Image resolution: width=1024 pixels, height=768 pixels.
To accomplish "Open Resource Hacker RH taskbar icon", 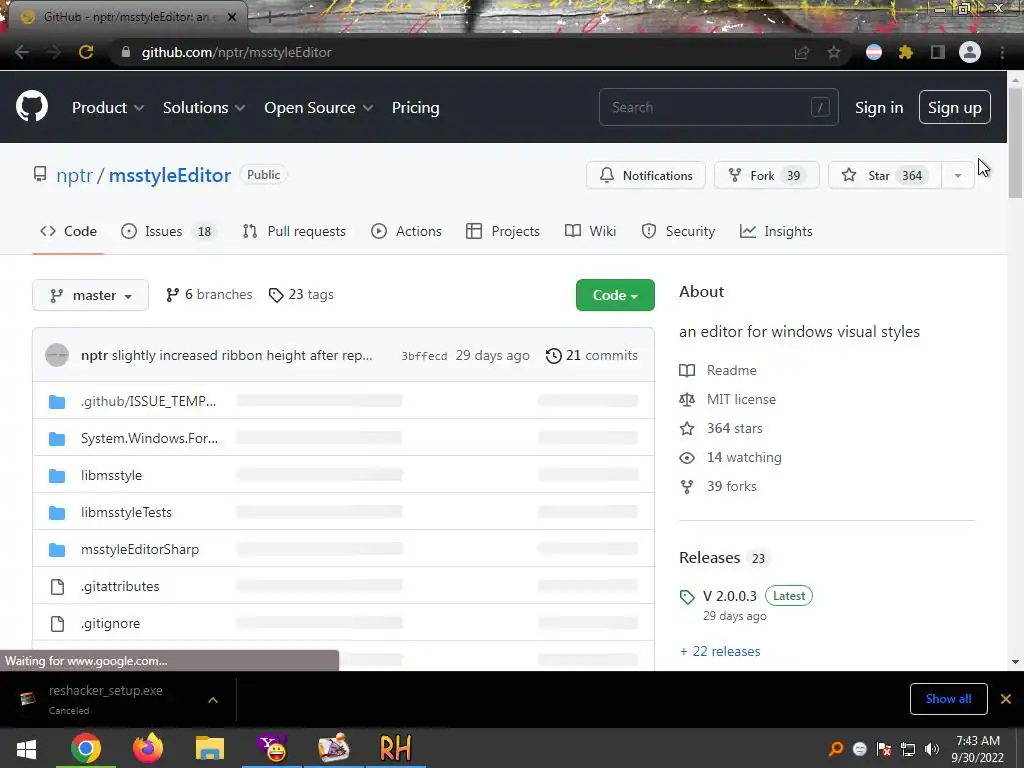I will [396, 748].
